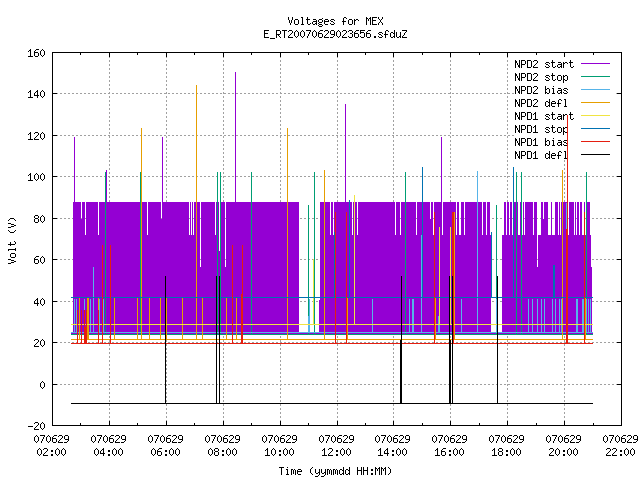The image size is (640, 480).
Task: Click the Time (yymmdd HH:MM) axis label
Action: 335,471
